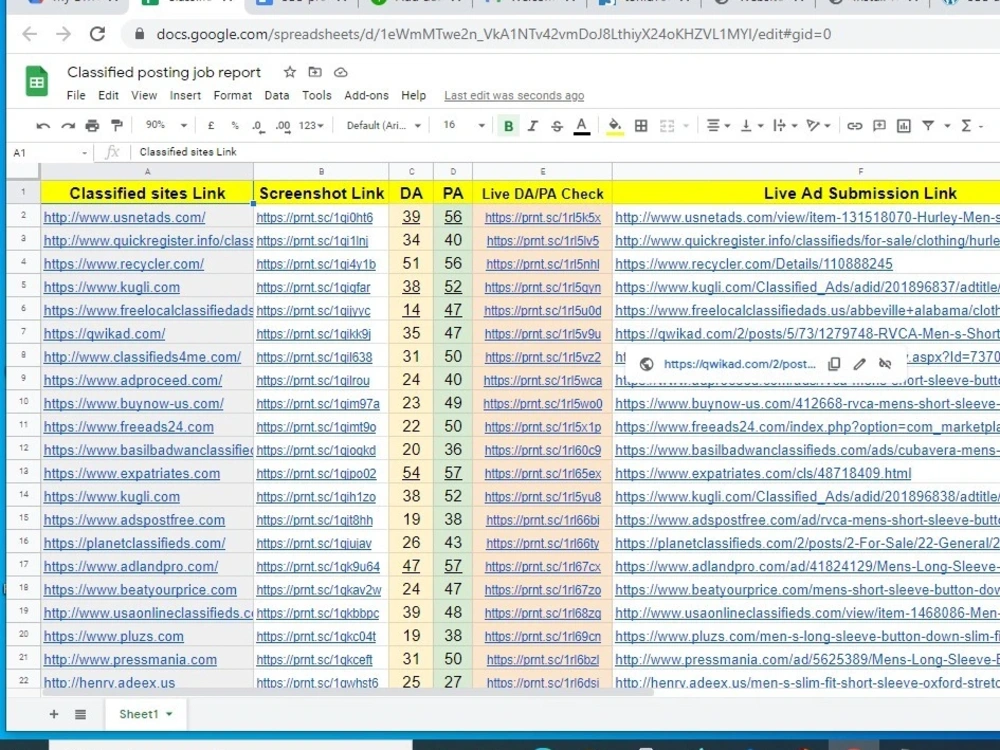The image size is (1000, 750).
Task: Open the Help menu
Action: pyautogui.click(x=413, y=95)
